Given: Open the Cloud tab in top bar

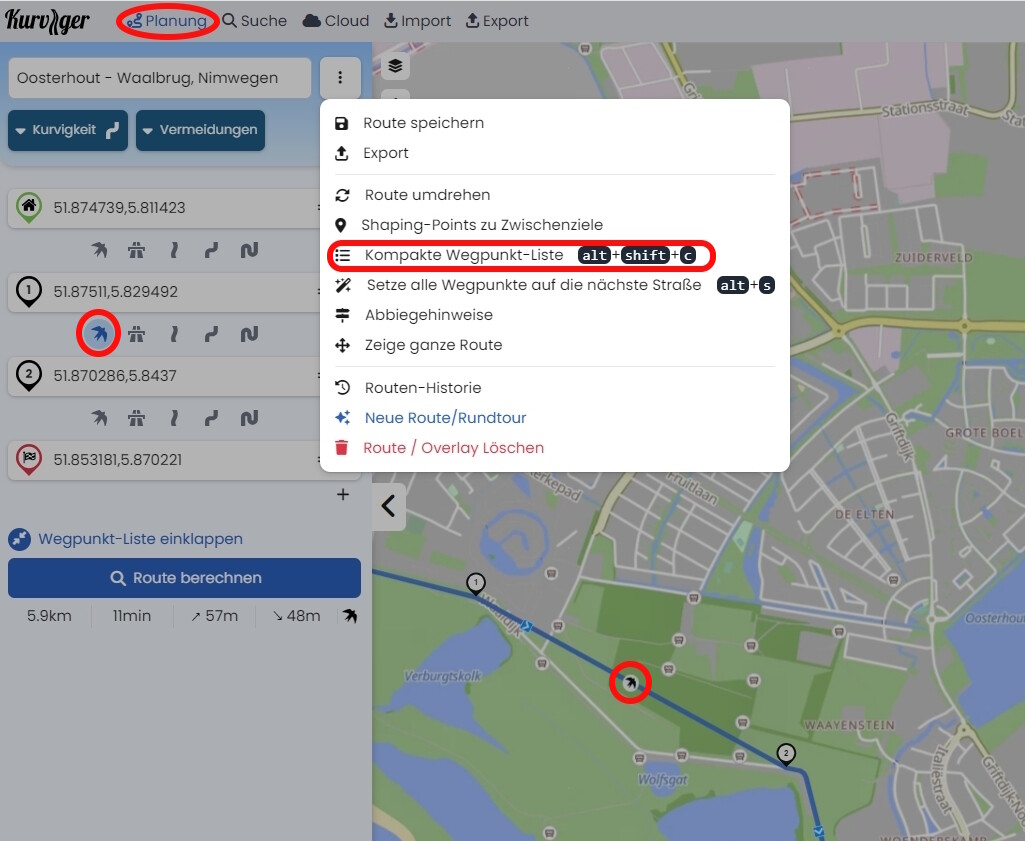Looking at the screenshot, I should pyautogui.click(x=336, y=21).
